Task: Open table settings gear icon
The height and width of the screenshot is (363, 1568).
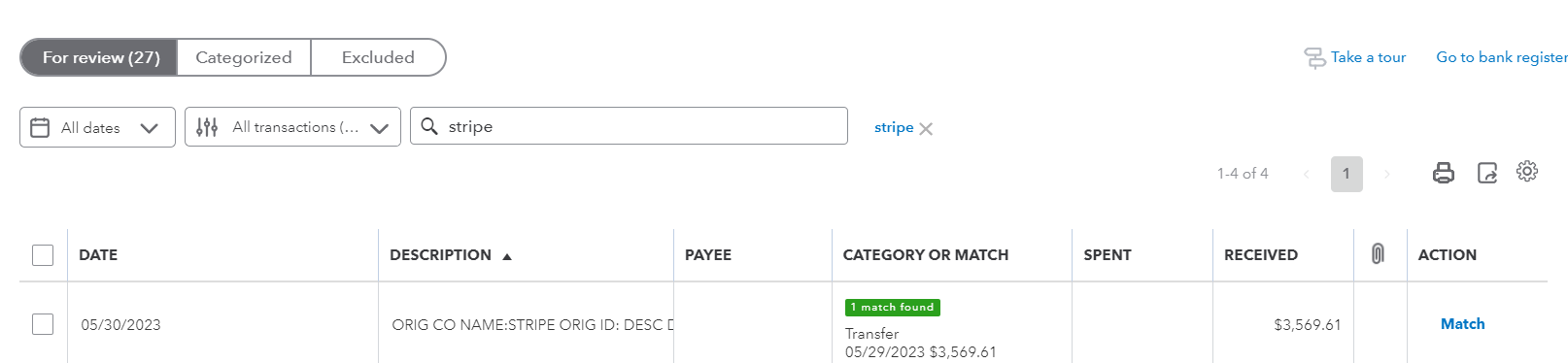Action: 1527,171
